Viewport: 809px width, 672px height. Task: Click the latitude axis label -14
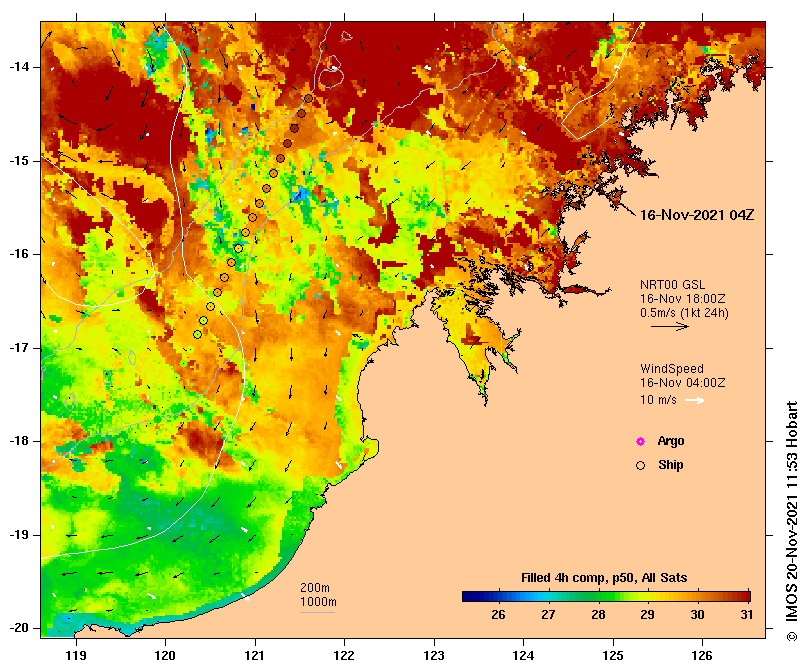pyautogui.click(x=19, y=67)
